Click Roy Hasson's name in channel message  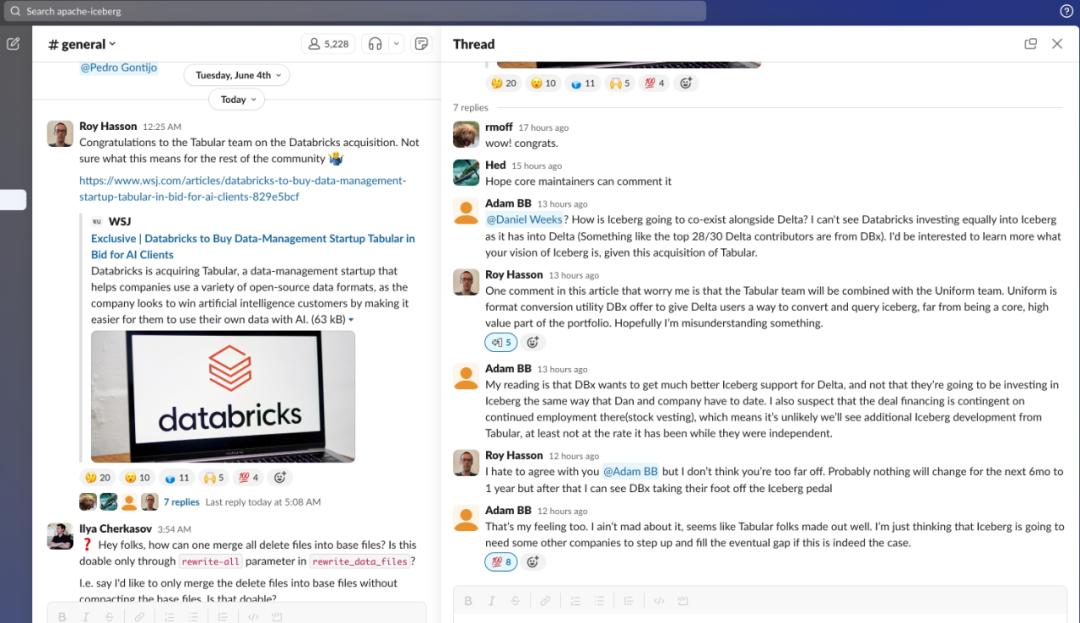coord(108,127)
